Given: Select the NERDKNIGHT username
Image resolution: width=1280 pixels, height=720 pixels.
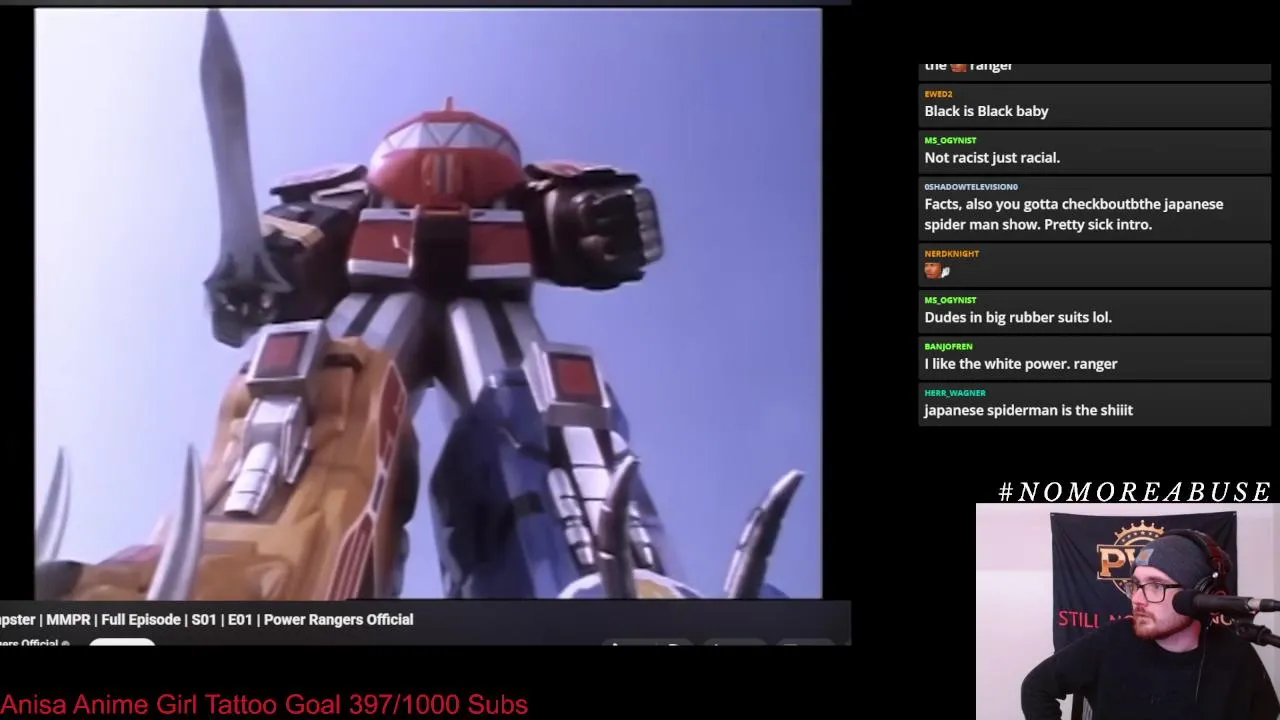Looking at the screenshot, I should click(952, 254).
